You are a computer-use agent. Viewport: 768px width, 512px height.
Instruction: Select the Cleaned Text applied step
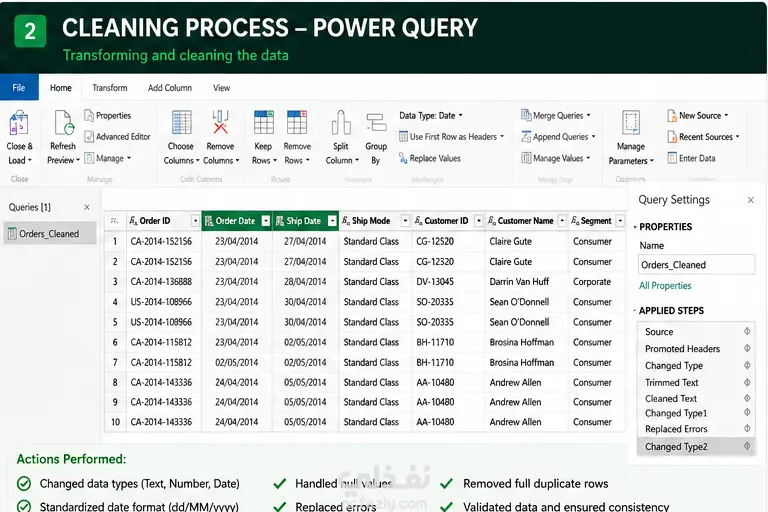pos(696,399)
